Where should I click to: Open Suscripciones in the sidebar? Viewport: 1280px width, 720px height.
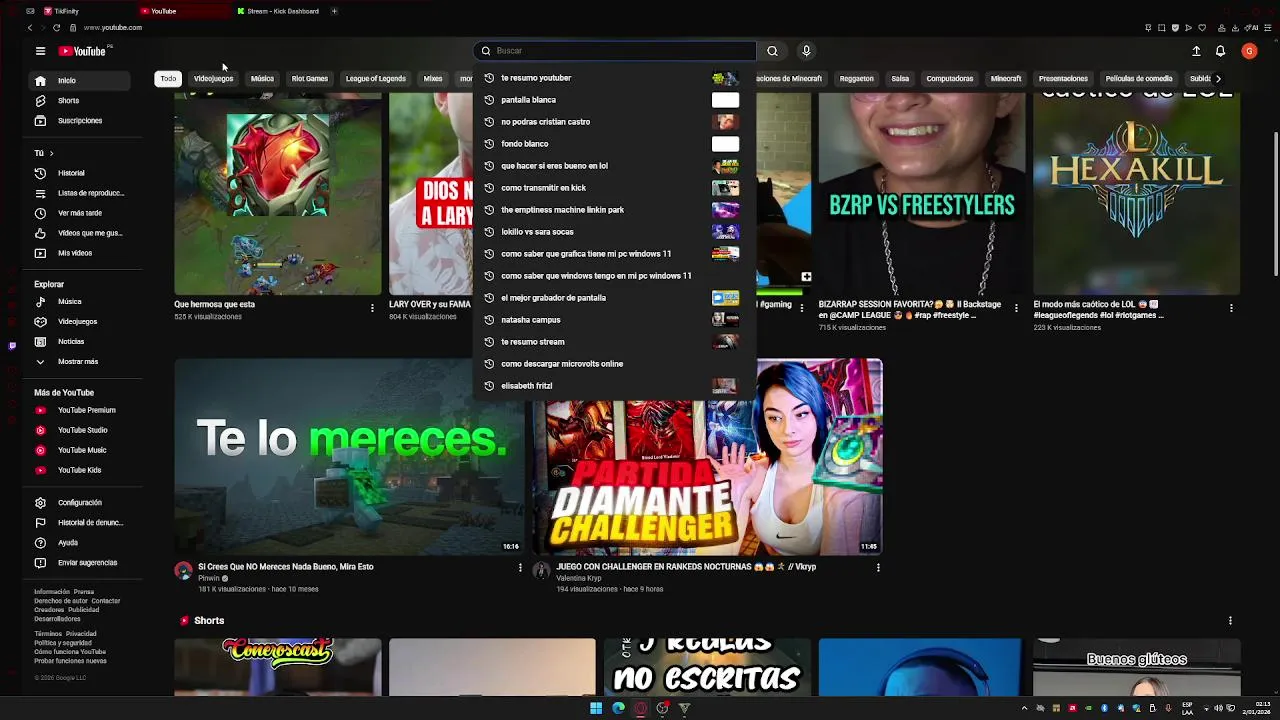pyautogui.click(x=80, y=120)
